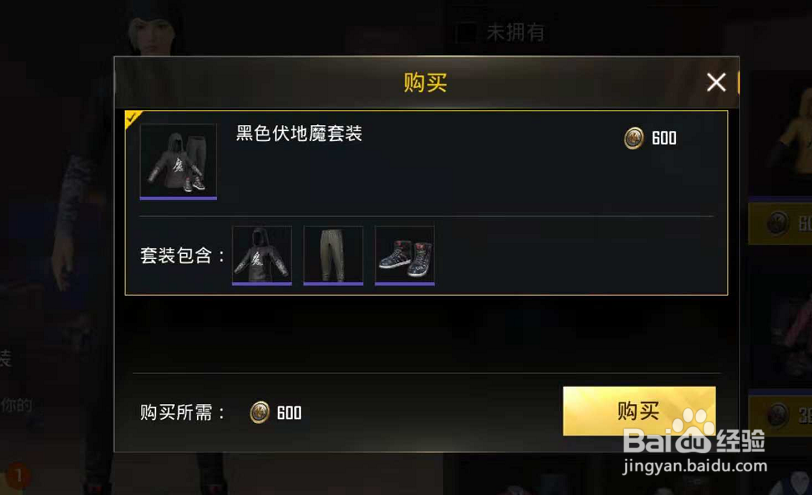Select the yellow outfit card behind dialog
This screenshot has width=812, height=495.
pyautogui.click(x=780, y=135)
